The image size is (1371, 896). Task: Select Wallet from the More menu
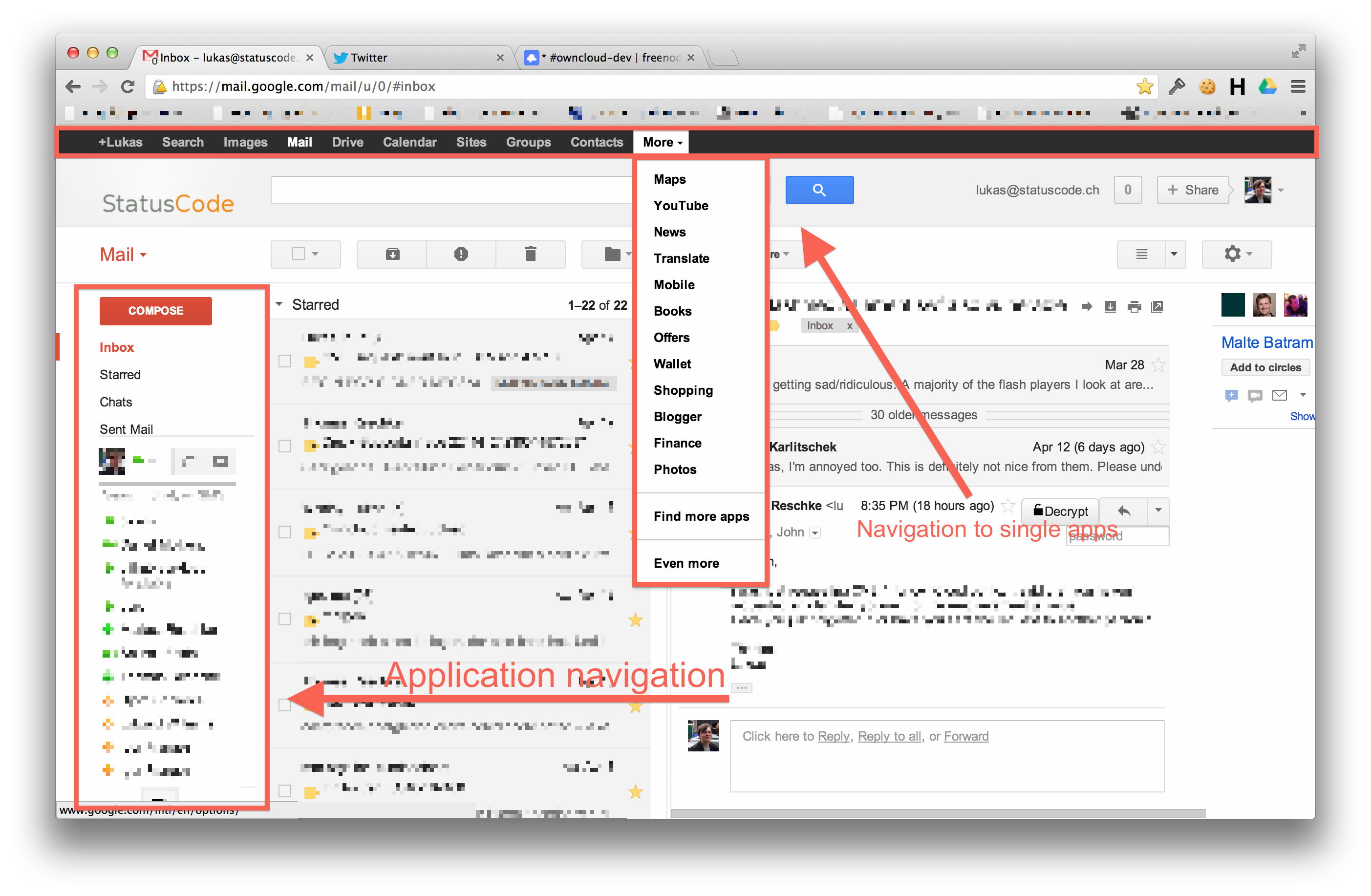click(x=672, y=364)
